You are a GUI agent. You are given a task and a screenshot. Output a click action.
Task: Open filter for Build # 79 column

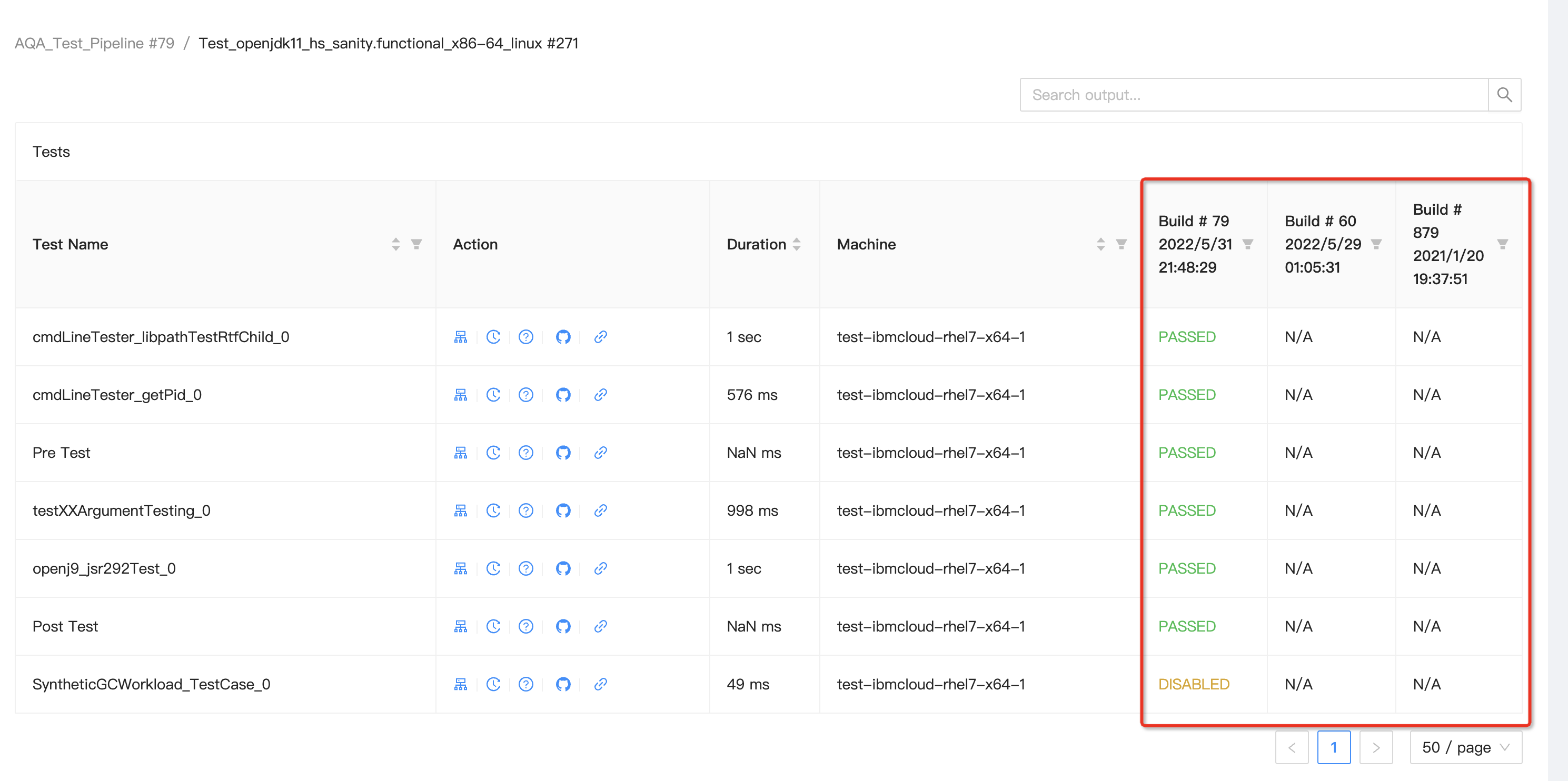(1247, 244)
